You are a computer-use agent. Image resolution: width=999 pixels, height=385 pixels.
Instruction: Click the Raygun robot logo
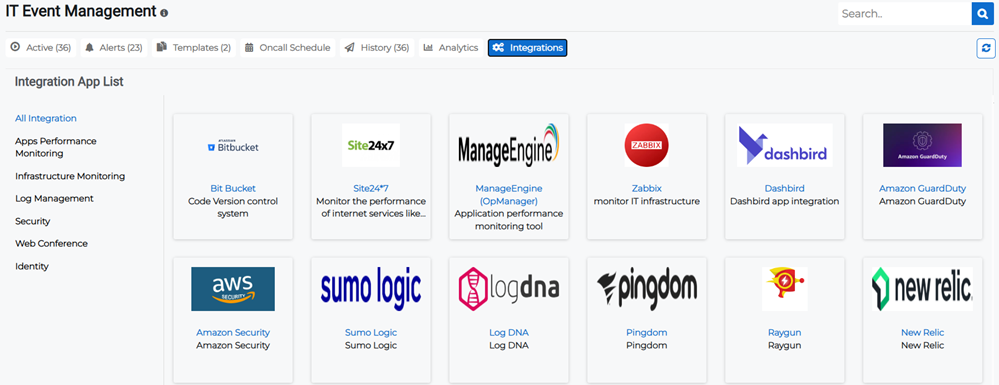point(785,289)
